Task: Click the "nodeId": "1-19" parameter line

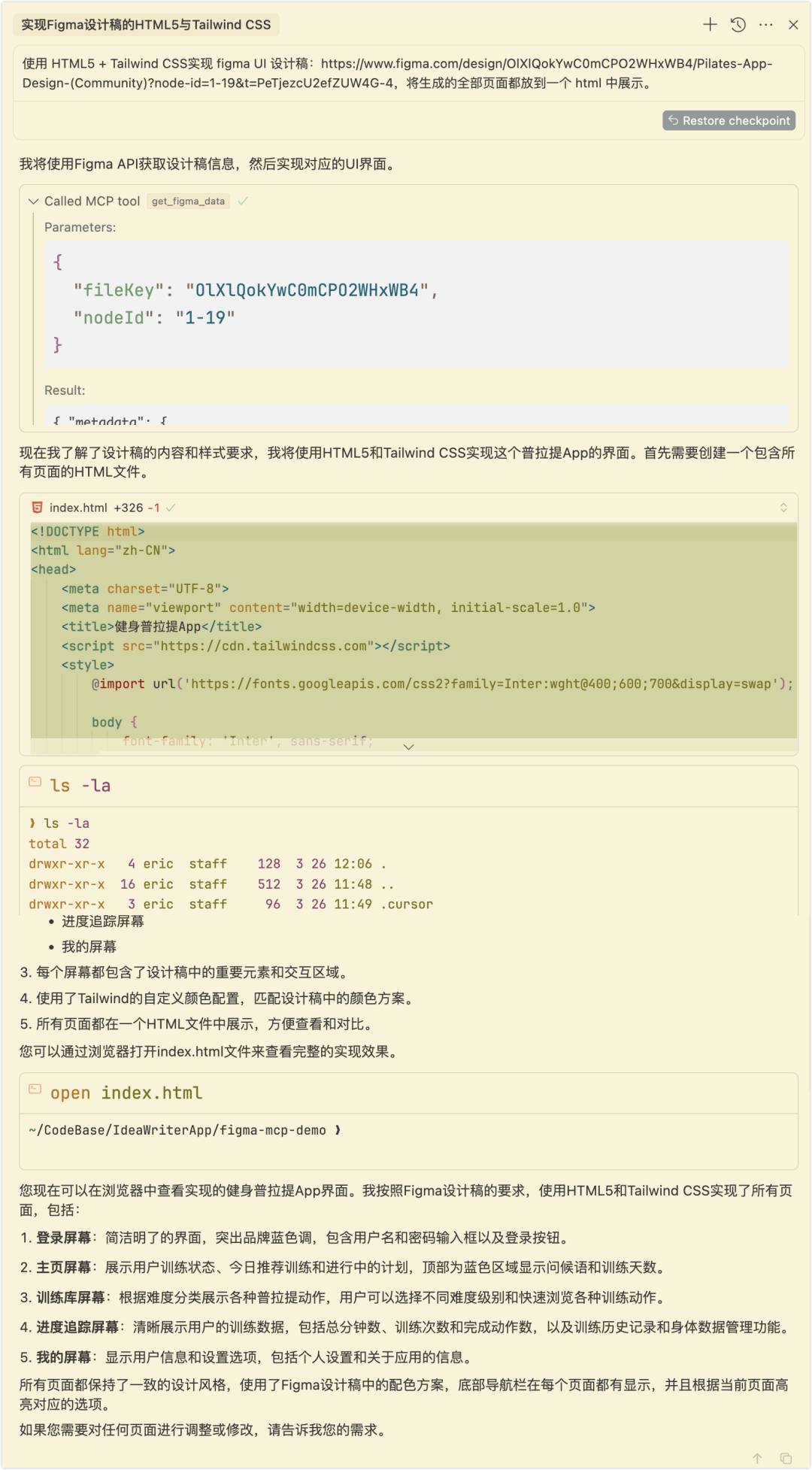Action: [x=154, y=318]
